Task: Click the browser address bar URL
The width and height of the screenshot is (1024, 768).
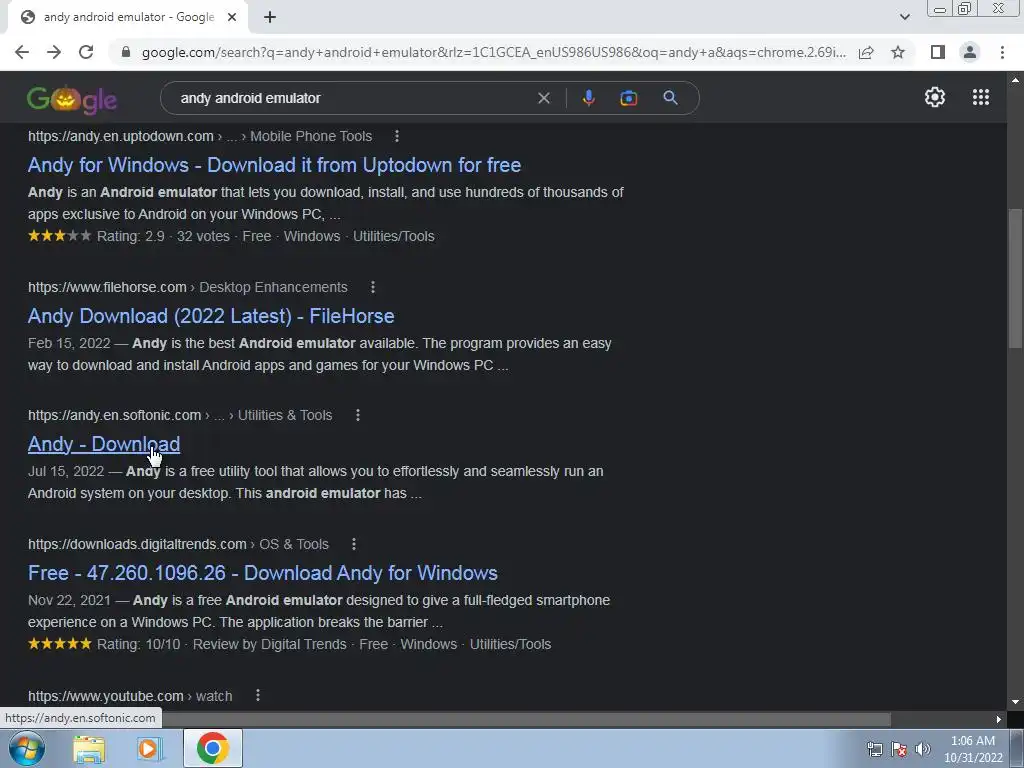Action: click(x=494, y=52)
